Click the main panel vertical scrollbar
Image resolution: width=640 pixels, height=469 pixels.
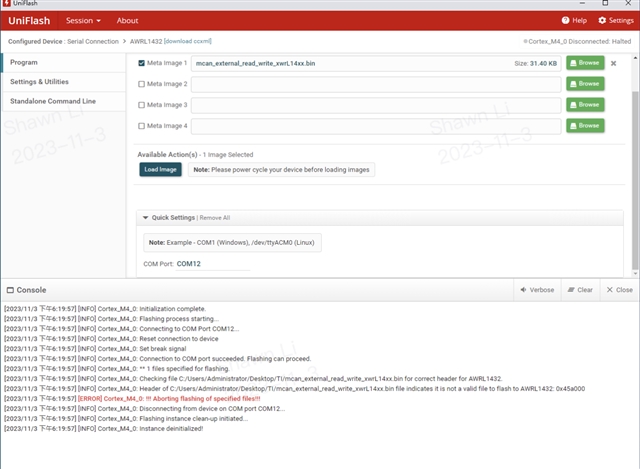[x=635, y=180]
